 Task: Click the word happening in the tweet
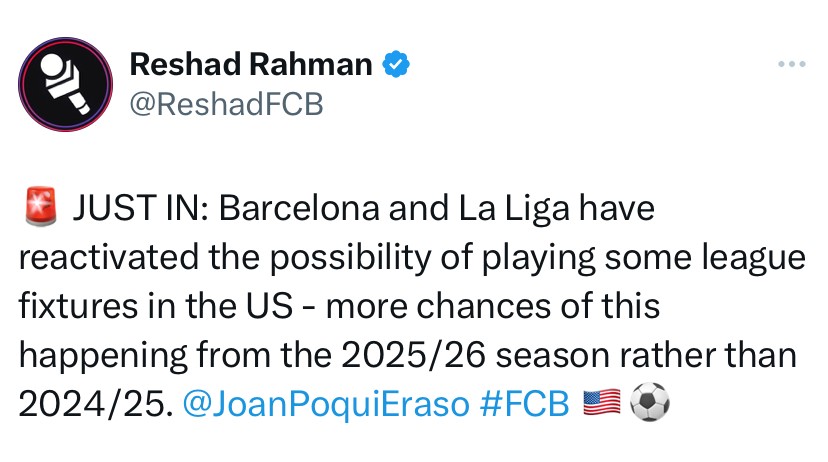pos(103,356)
